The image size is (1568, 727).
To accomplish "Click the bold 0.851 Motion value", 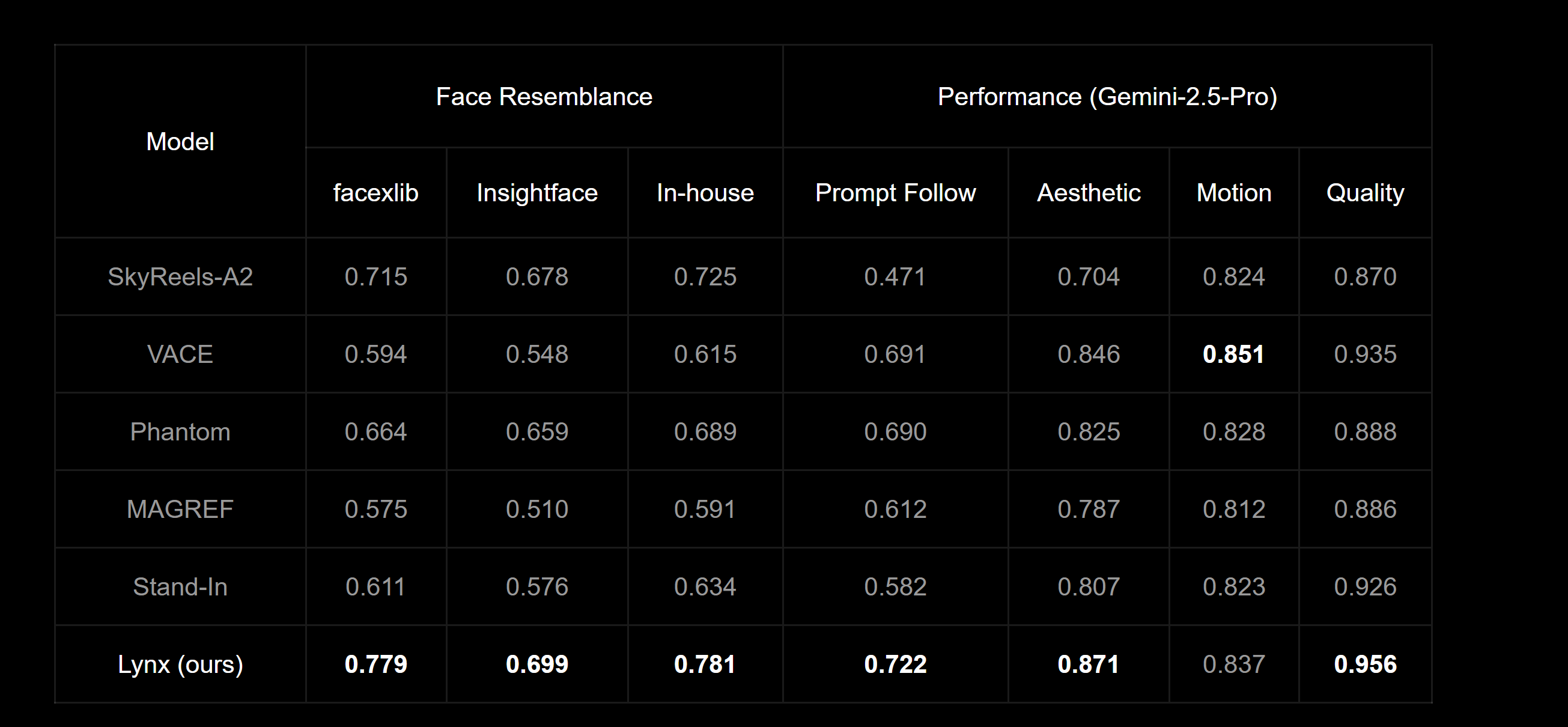I will (x=1234, y=354).
